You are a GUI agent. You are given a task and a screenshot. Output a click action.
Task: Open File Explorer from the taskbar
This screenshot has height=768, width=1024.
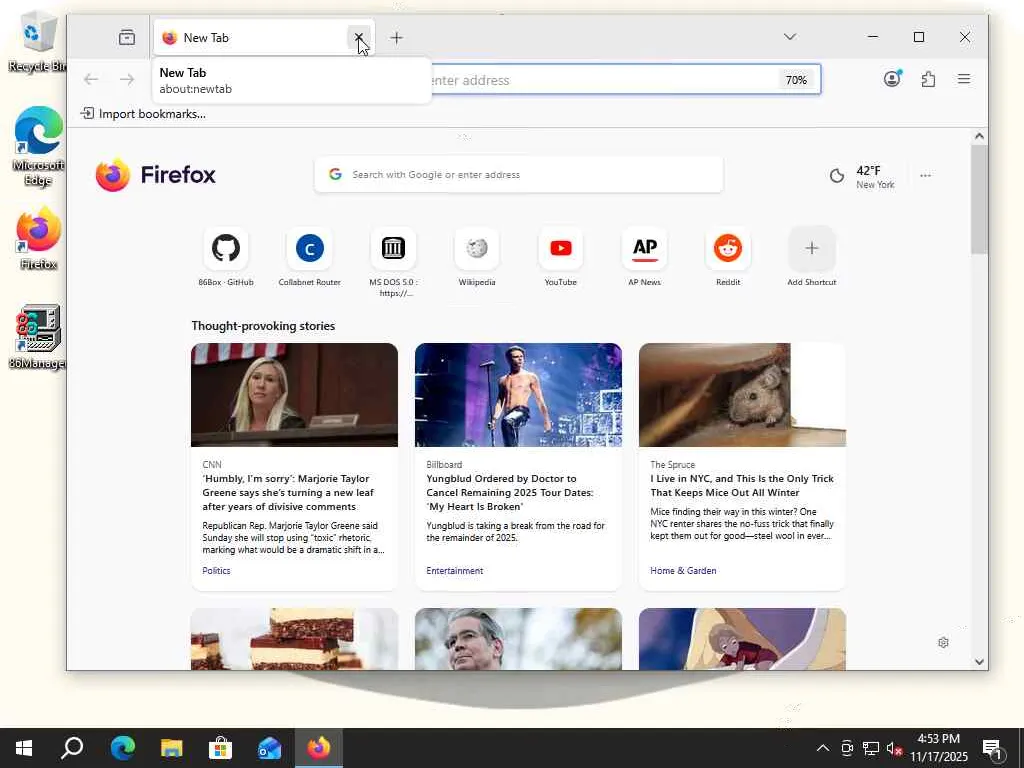172,748
